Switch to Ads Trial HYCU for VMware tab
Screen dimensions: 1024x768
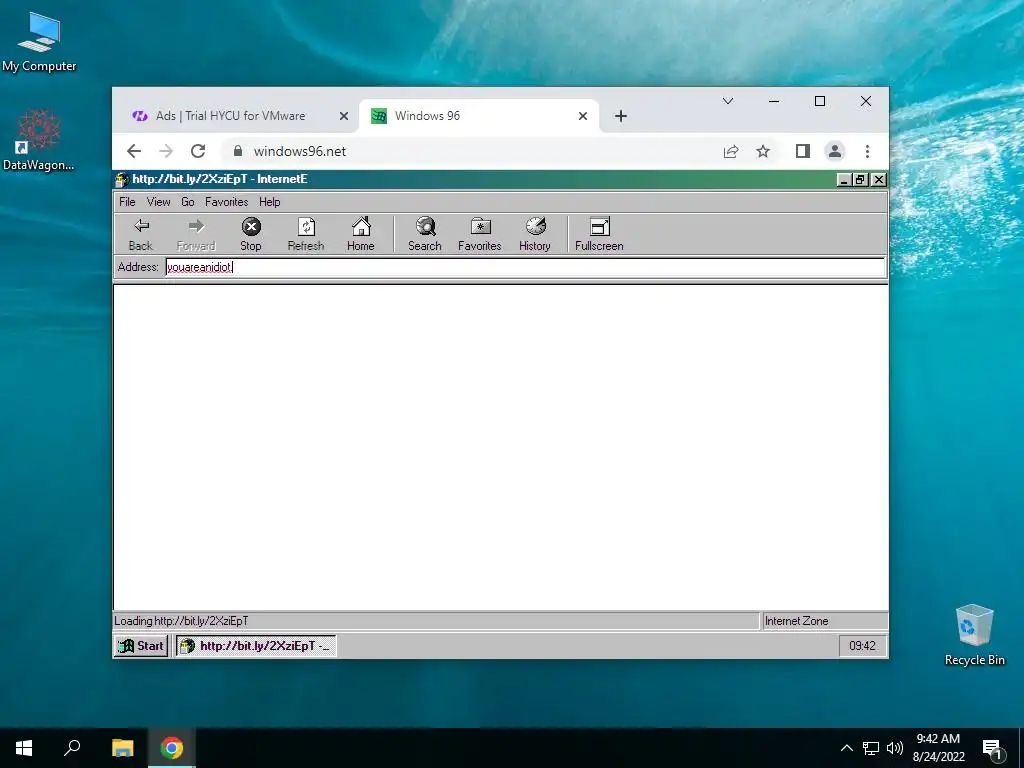(231, 116)
